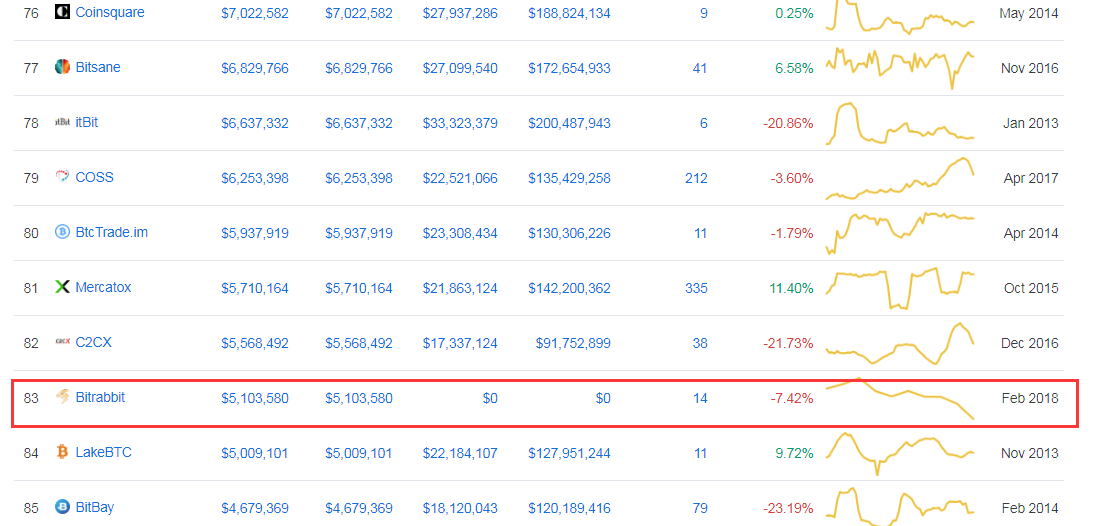The width and height of the screenshot is (1097, 526).
Task: Click Coinsquare's market count 9
Action: coord(704,13)
